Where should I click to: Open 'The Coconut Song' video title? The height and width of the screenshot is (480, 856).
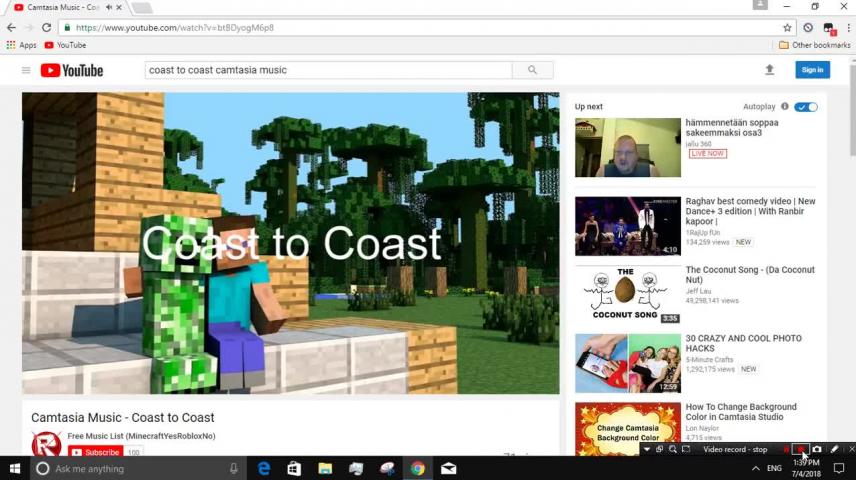click(750, 274)
